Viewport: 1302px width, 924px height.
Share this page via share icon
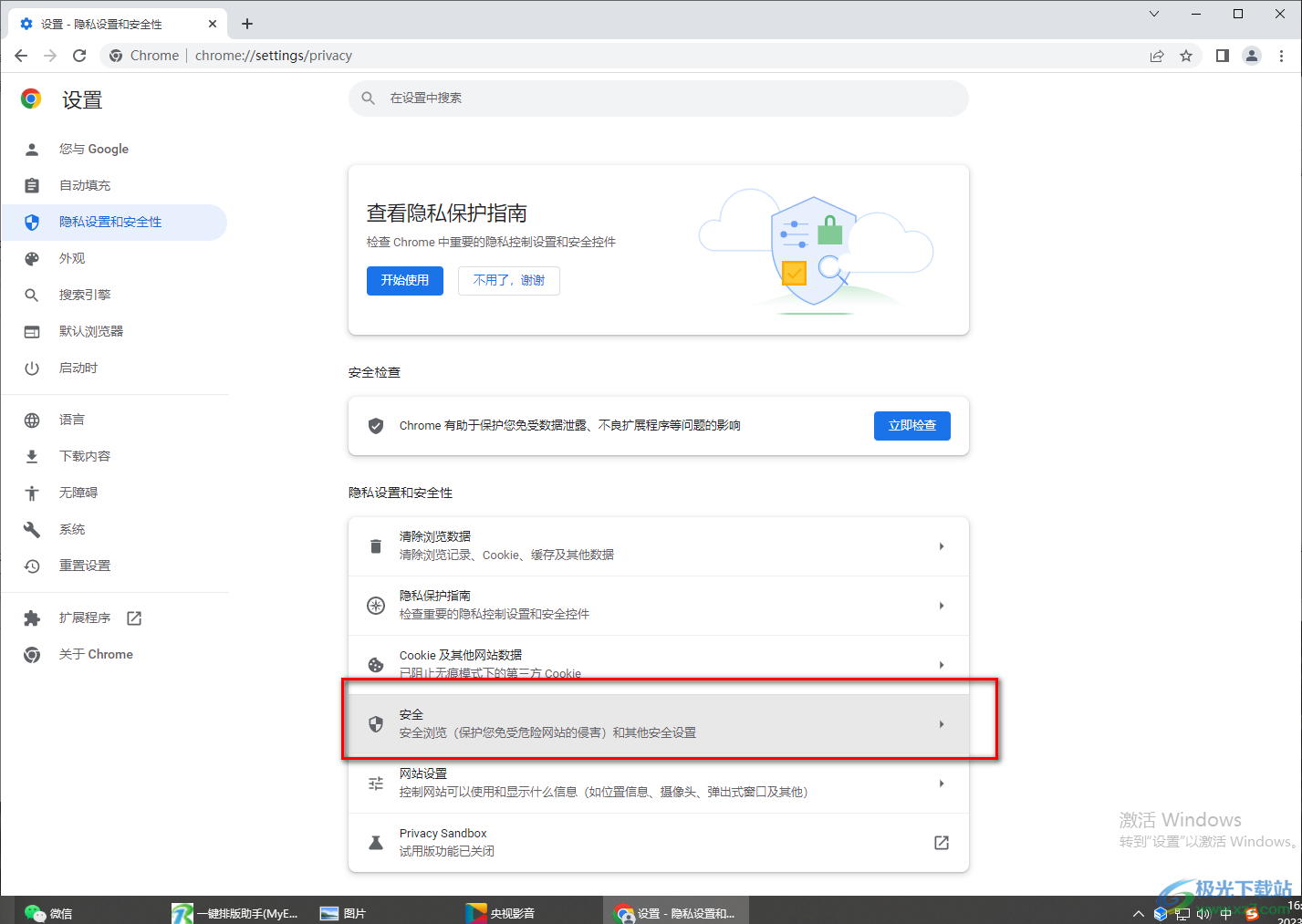pos(1157,56)
